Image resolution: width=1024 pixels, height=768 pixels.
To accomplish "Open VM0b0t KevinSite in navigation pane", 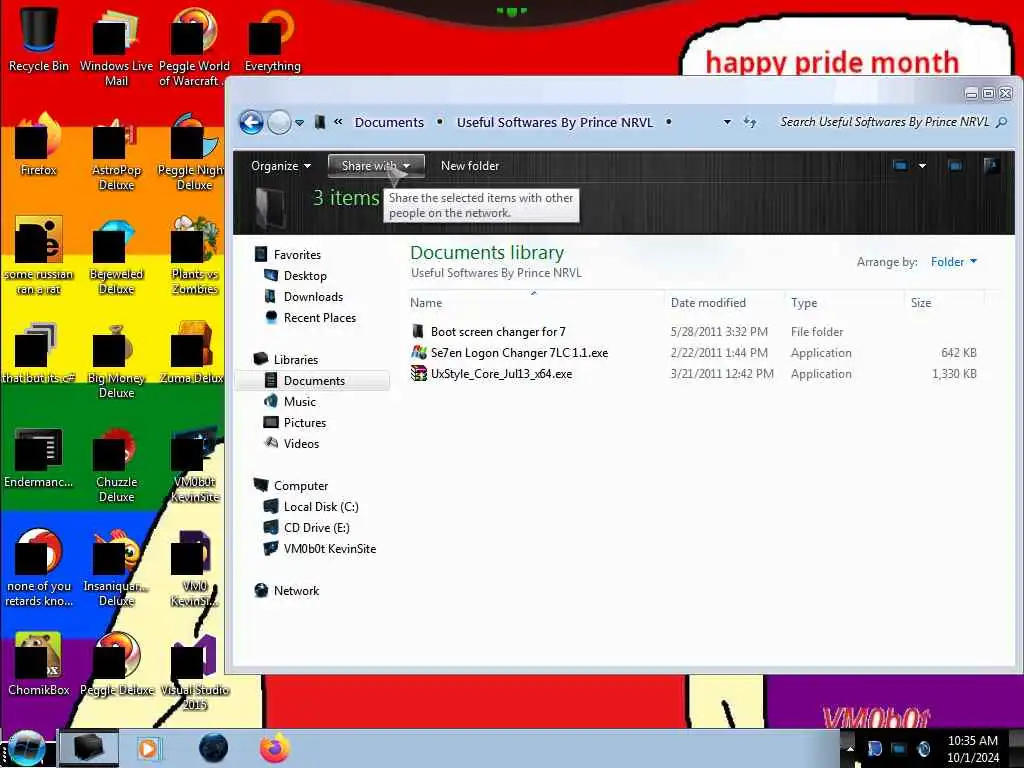I will click(329, 549).
